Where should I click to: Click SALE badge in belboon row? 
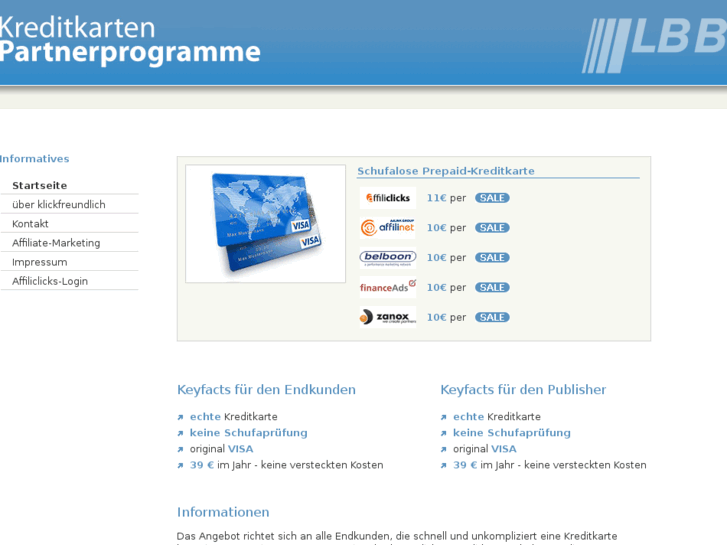pyautogui.click(x=492, y=257)
